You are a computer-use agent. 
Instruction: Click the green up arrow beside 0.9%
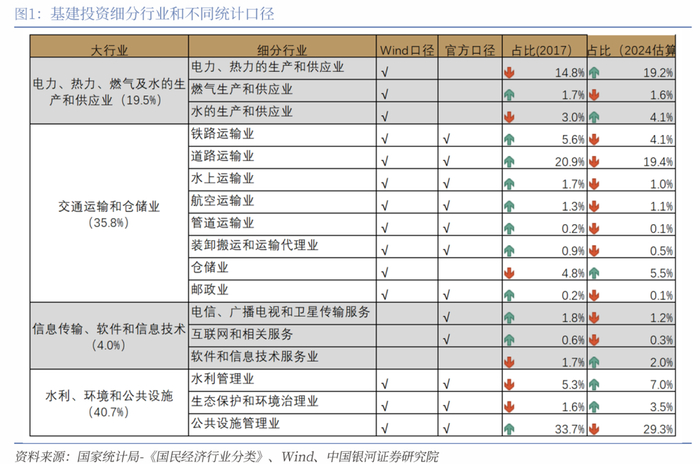tap(509, 251)
